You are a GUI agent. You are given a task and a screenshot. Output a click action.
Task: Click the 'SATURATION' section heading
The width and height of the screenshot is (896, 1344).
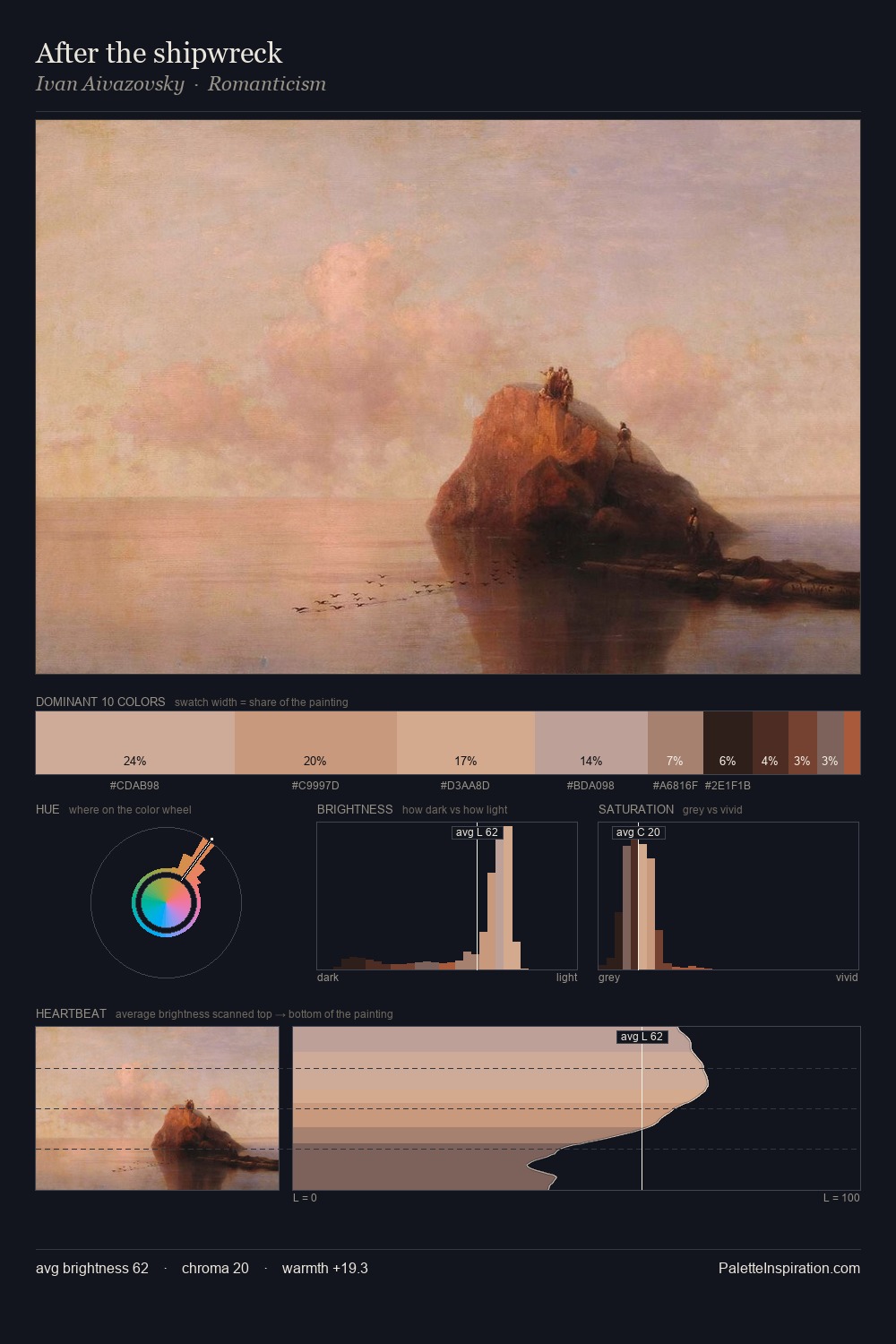pyautogui.click(x=636, y=809)
